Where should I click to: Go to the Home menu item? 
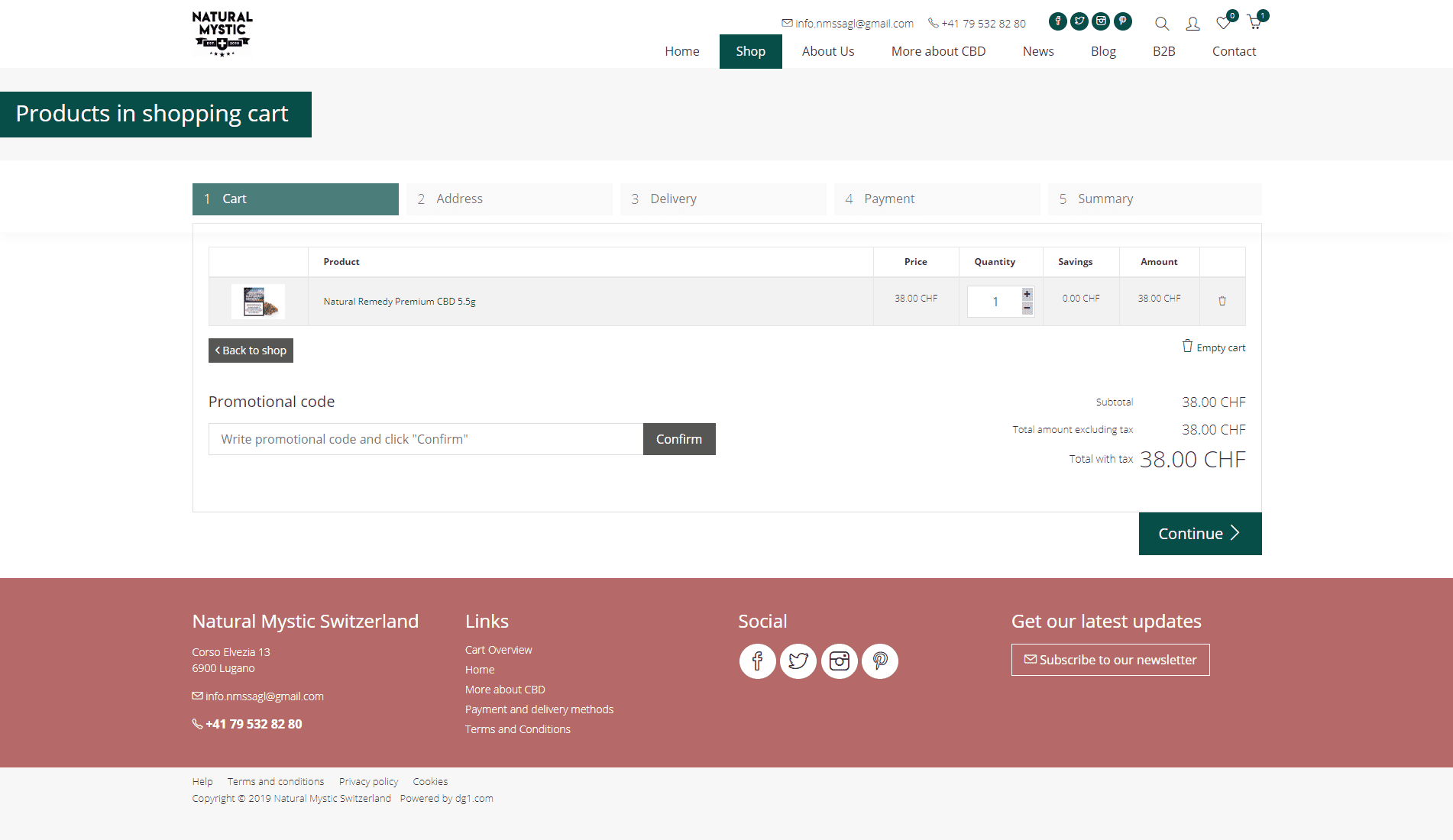point(682,51)
